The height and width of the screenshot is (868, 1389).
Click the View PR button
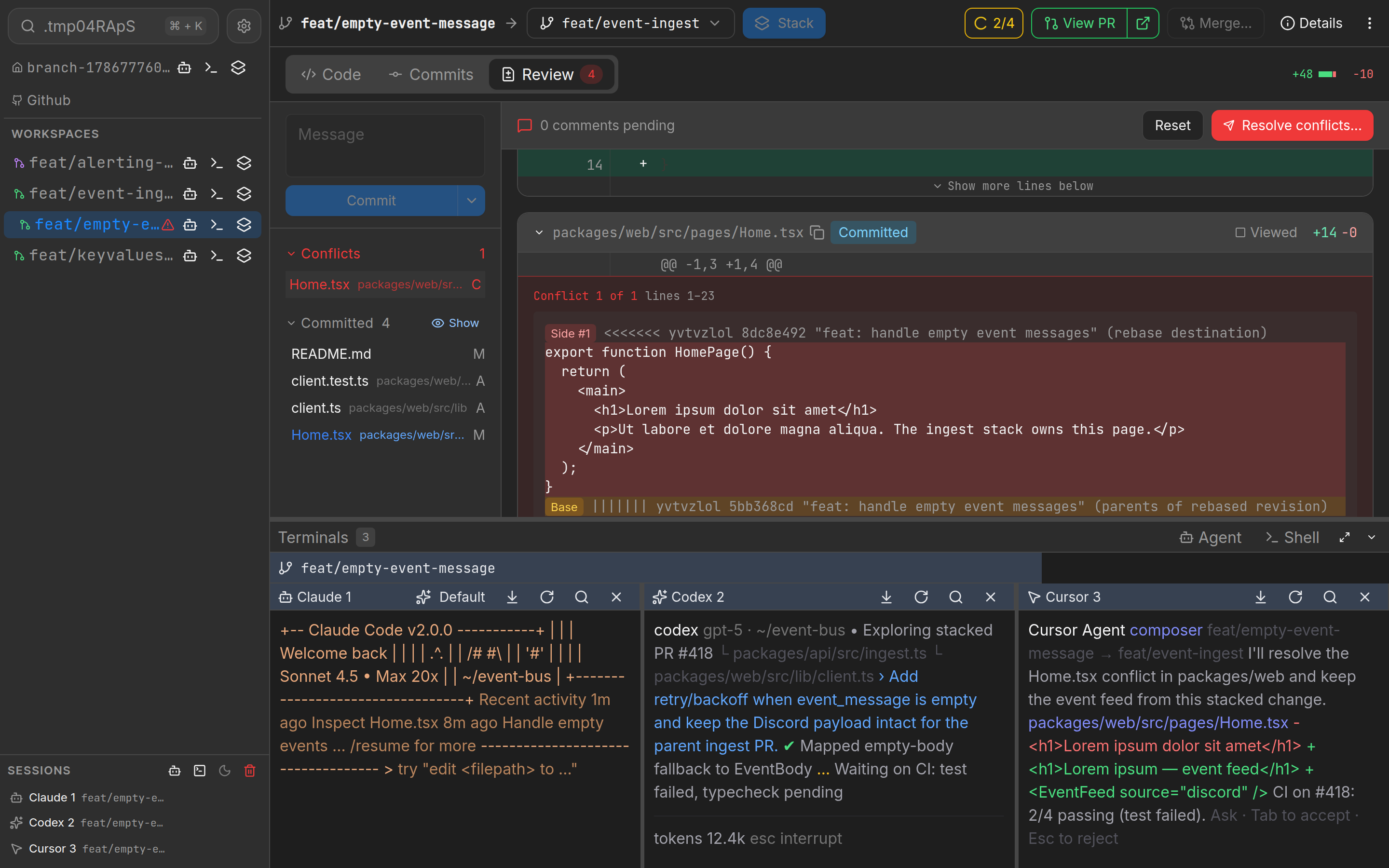pos(1079,23)
